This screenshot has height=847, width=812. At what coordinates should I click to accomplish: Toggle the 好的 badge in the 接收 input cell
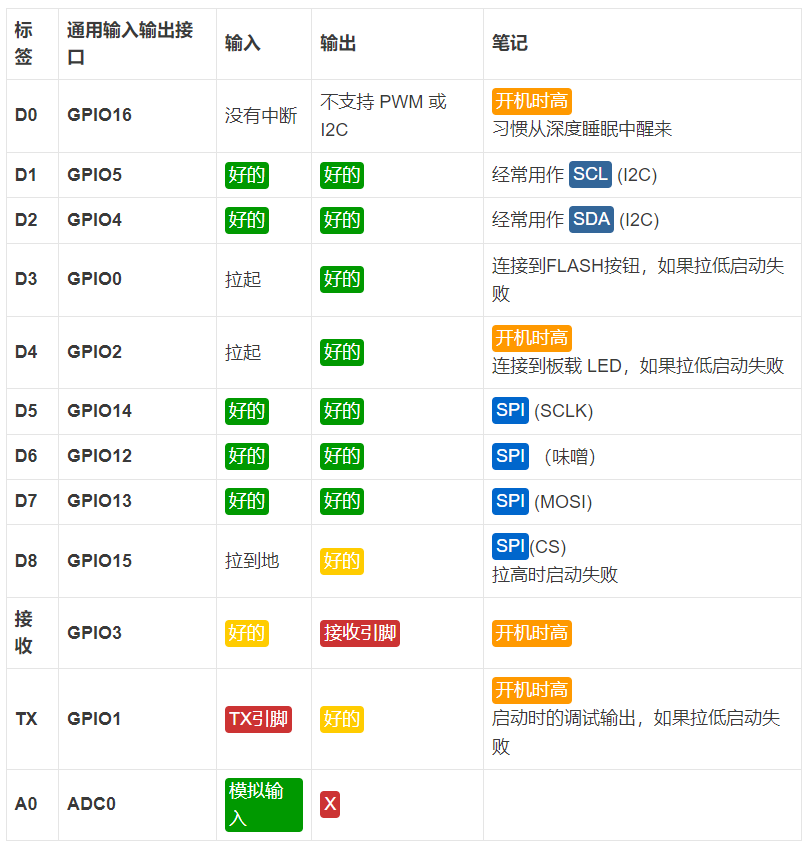coord(246,632)
